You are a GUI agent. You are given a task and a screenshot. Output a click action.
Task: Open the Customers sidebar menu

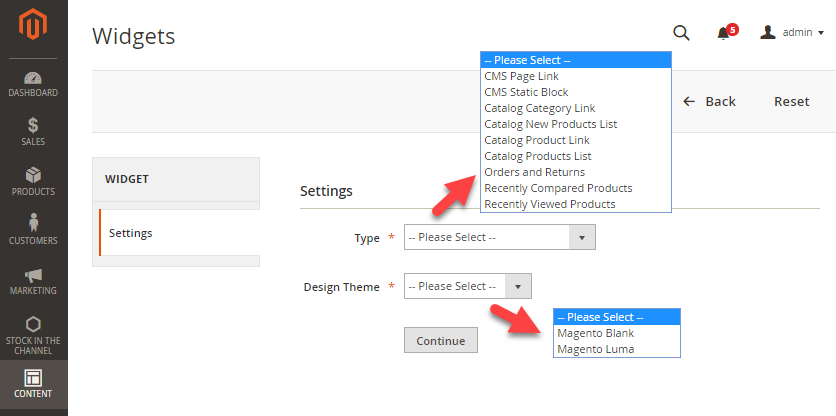point(33,230)
